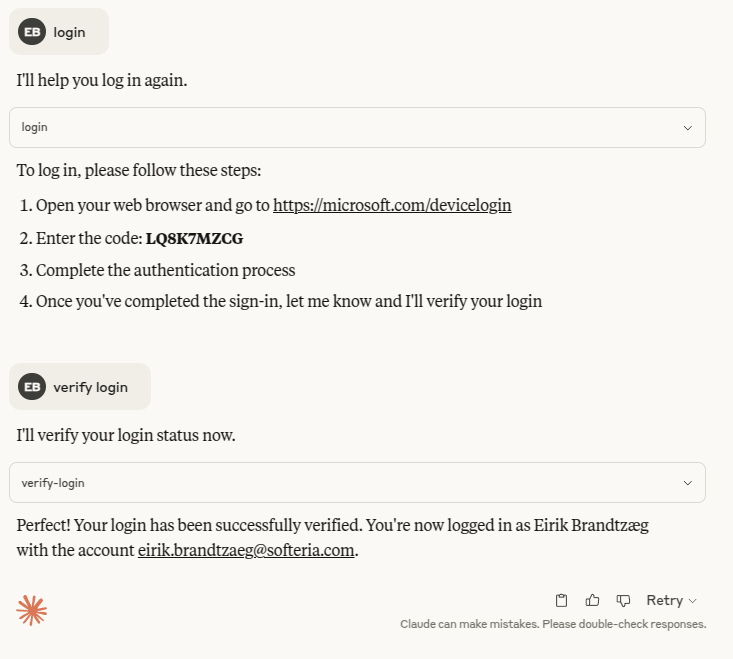Select the "verify login" user message bubble
Viewport: 733px width, 659px height.
tap(90, 387)
